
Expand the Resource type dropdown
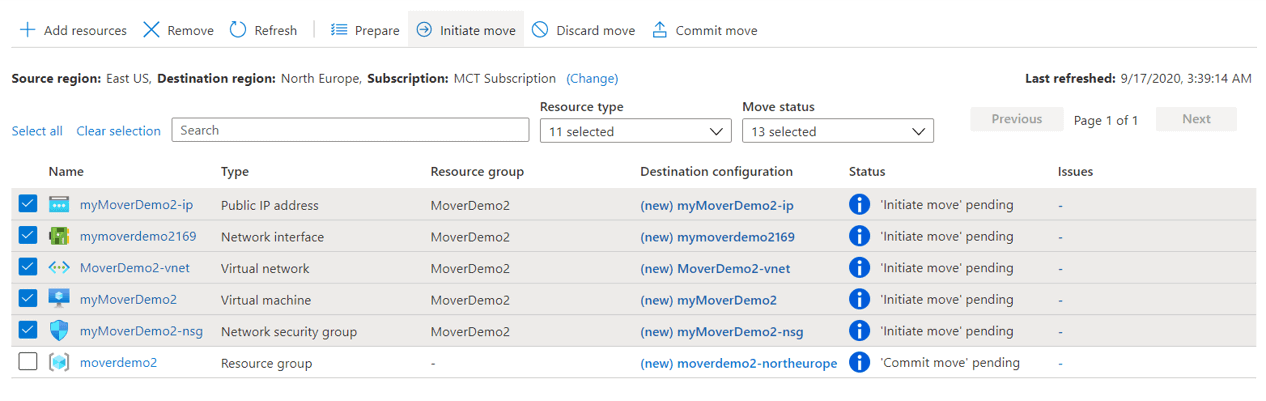635,131
